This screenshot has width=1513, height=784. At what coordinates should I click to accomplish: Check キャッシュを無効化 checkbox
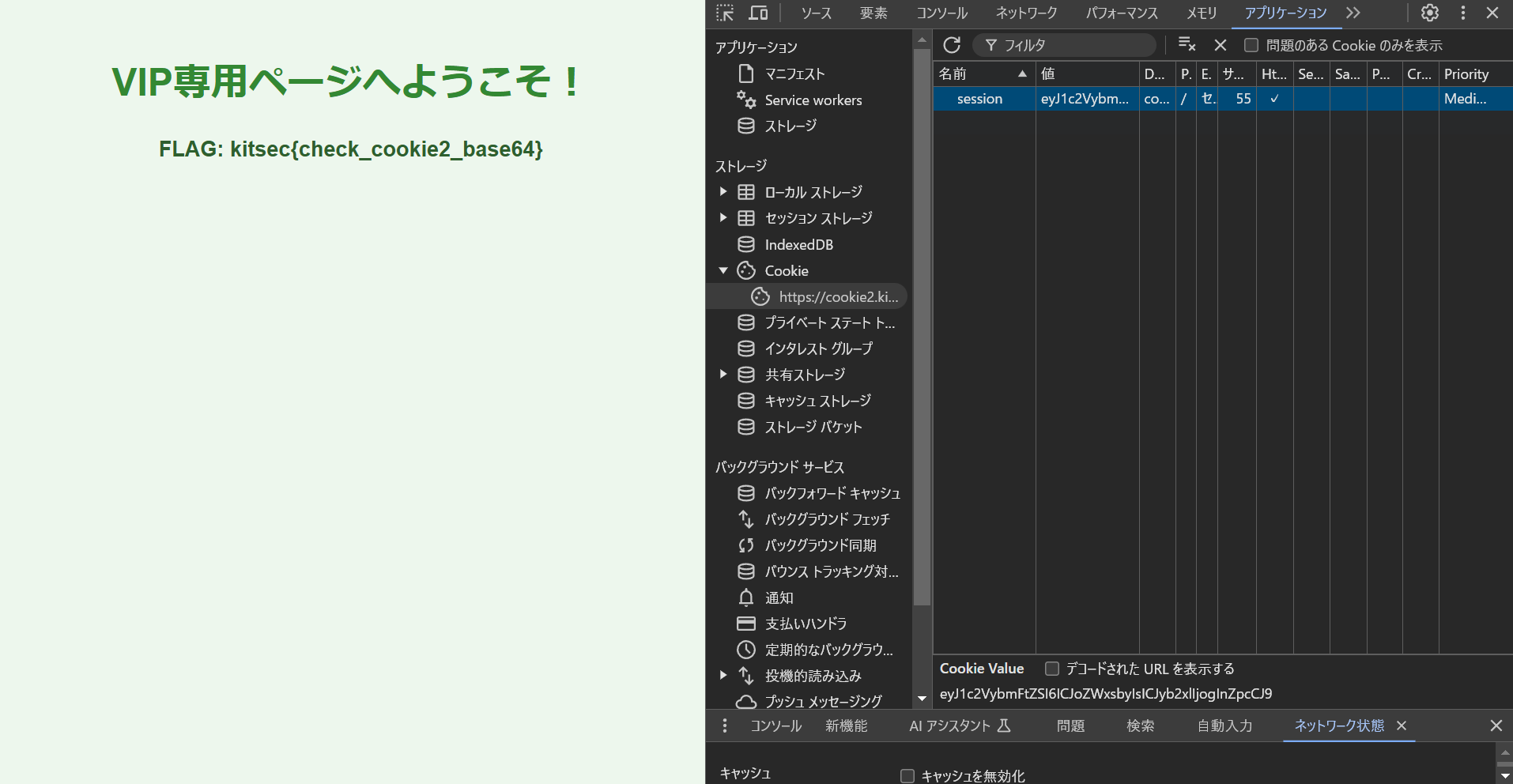(x=907, y=776)
